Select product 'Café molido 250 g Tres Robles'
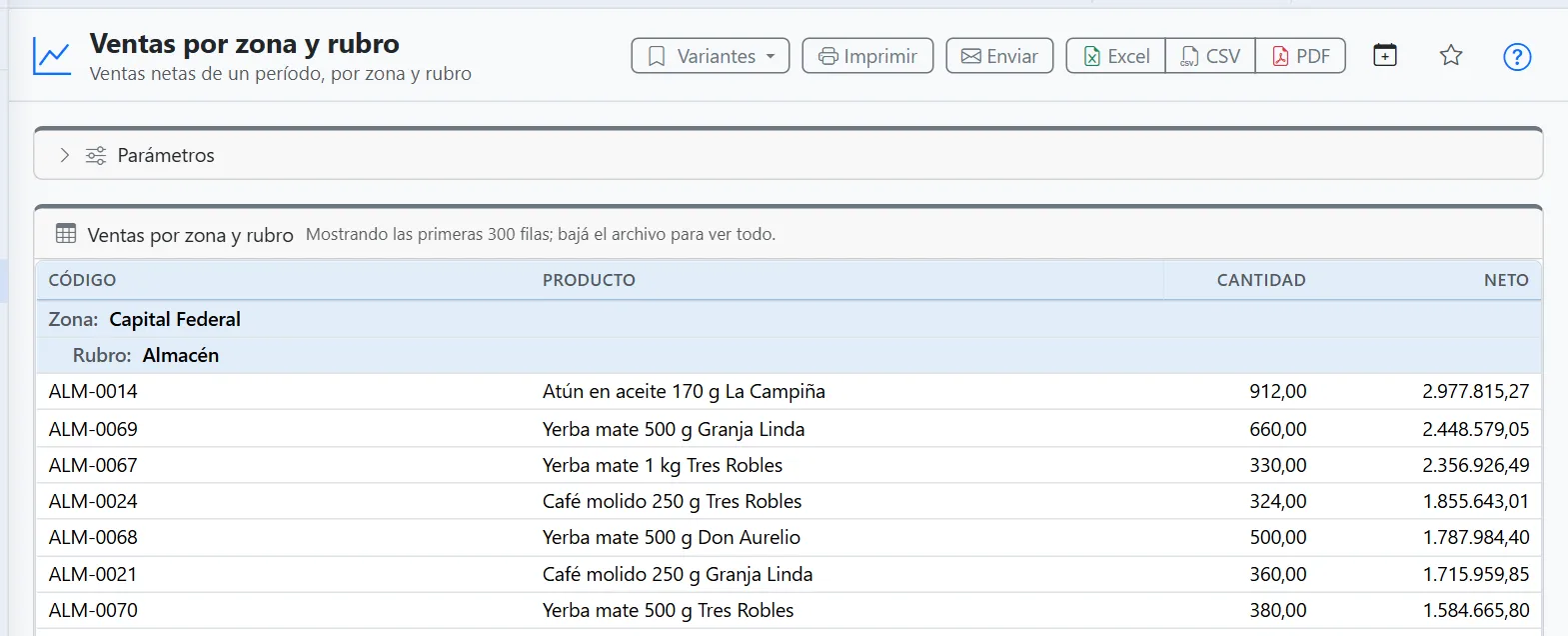The width and height of the screenshot is (1568, 636). pos(672,501)
